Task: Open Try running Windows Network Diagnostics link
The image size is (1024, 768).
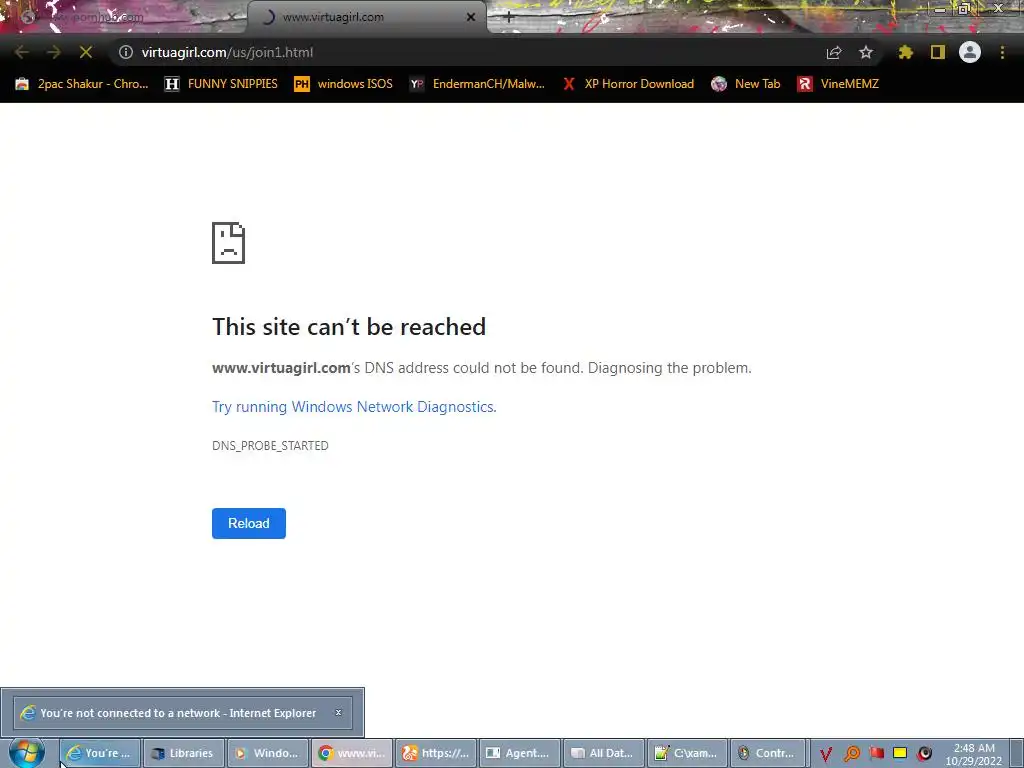Action: pos(354,407)
